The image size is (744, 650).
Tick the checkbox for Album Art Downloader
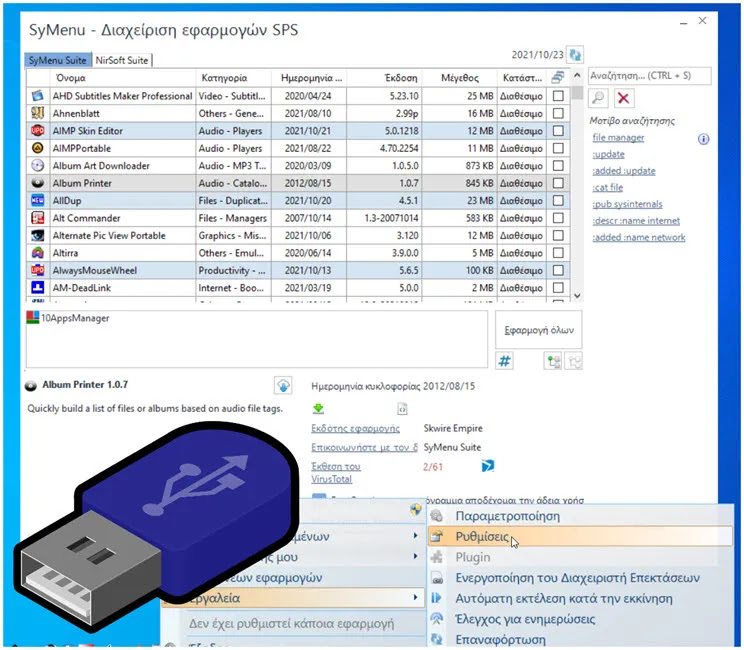pyautogui.click(x=558, y=166)
